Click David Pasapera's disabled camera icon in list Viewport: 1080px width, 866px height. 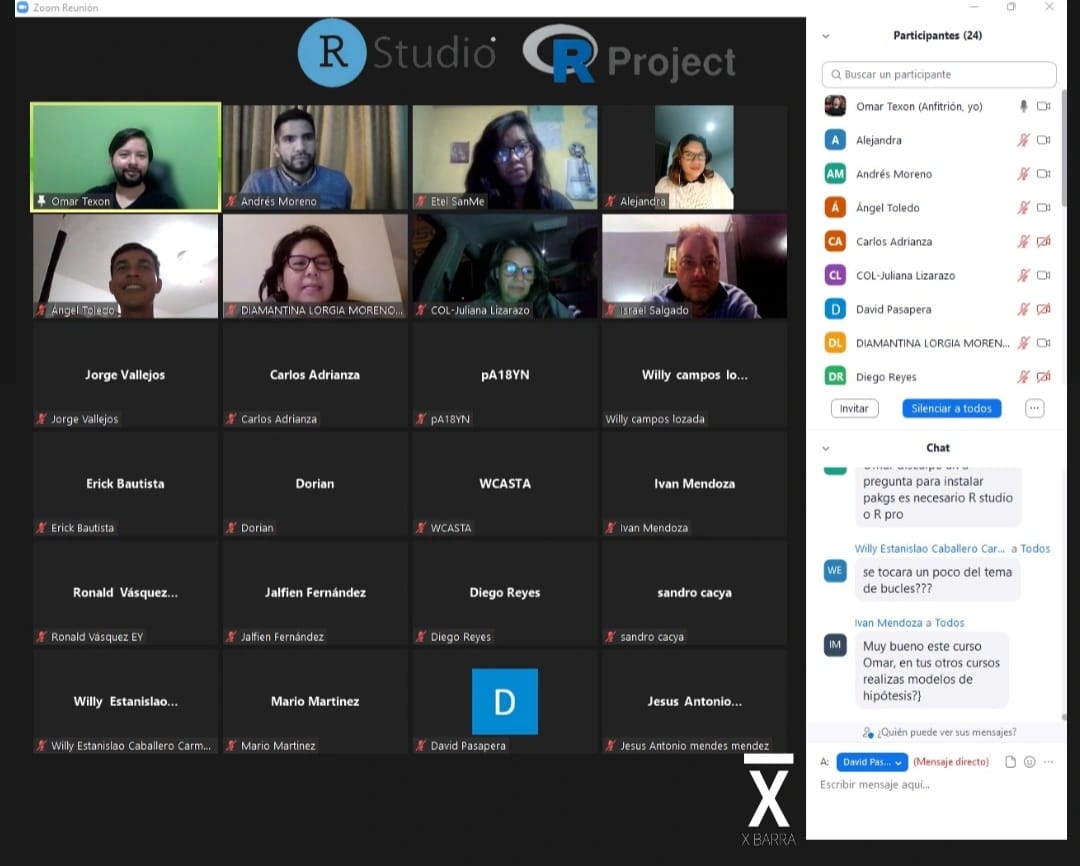(1043, 309)
